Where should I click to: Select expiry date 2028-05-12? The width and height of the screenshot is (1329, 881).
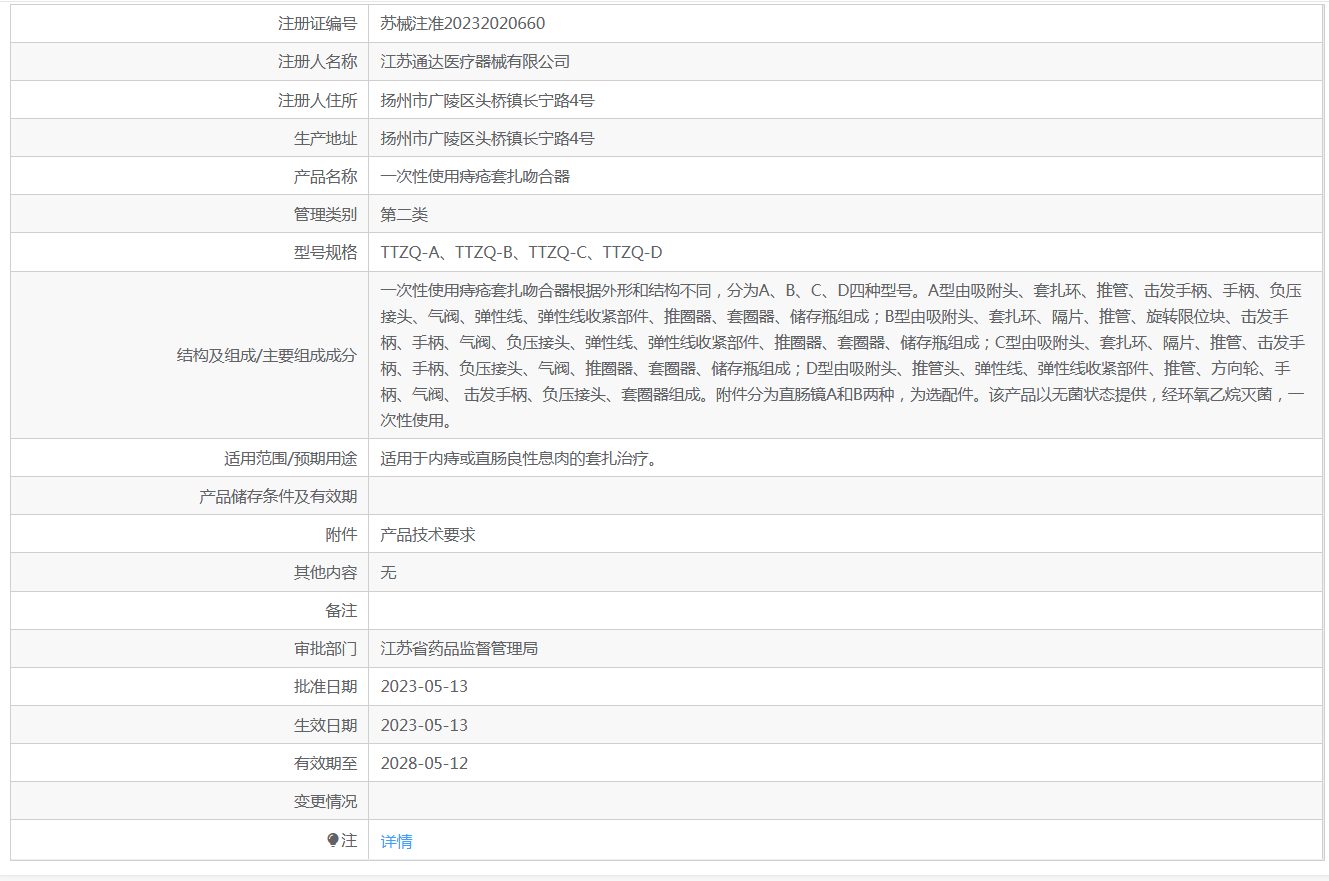[424, 763]
